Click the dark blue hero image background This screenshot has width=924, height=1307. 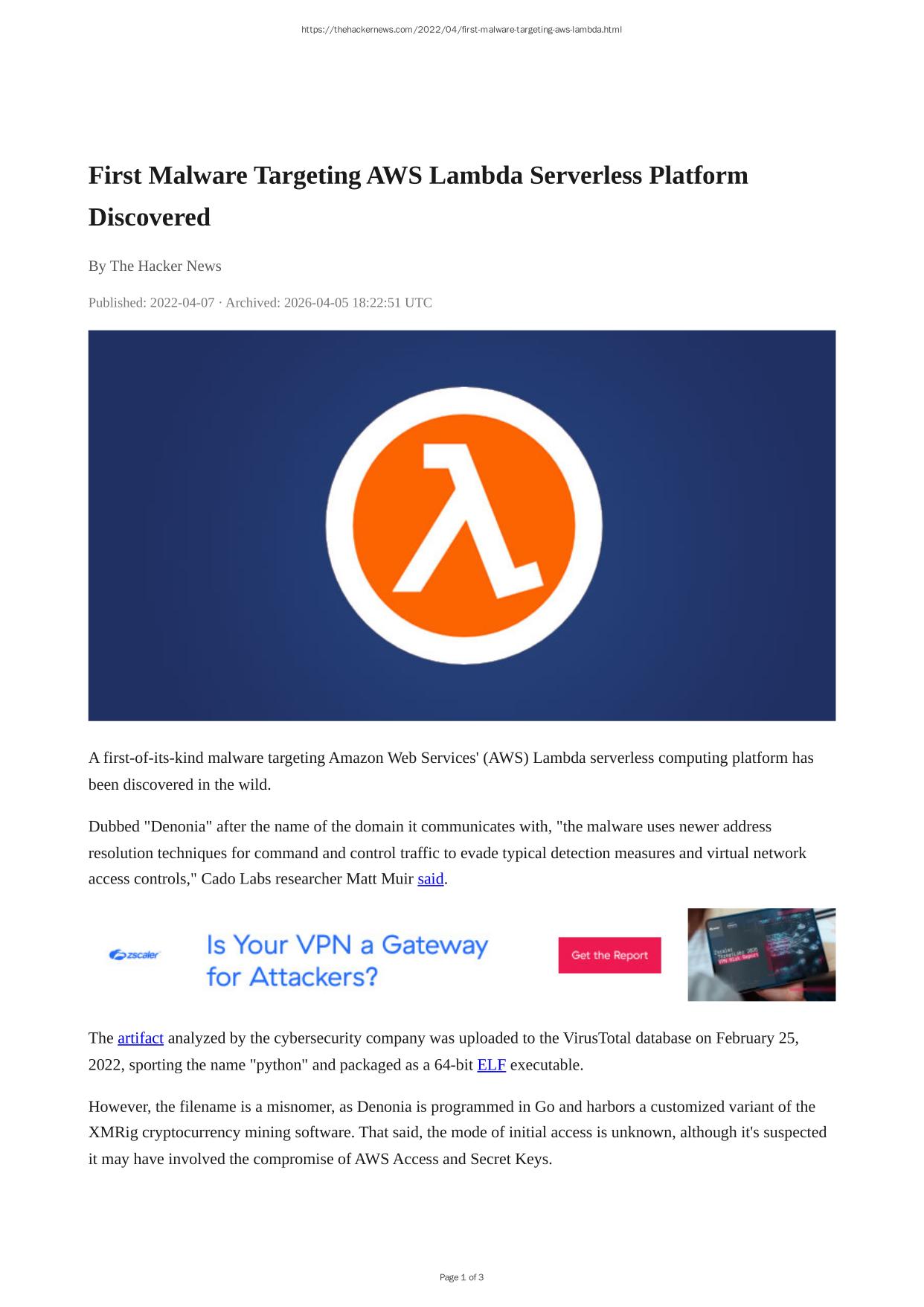pyautogui.click(x=193, y=525)
